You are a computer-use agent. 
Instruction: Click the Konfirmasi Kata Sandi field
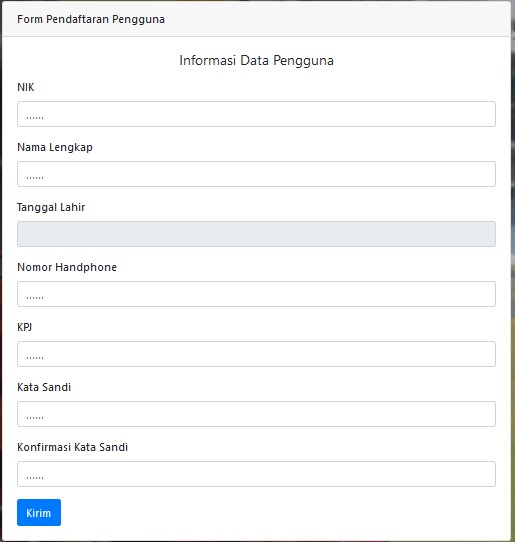tap(256, 474)
